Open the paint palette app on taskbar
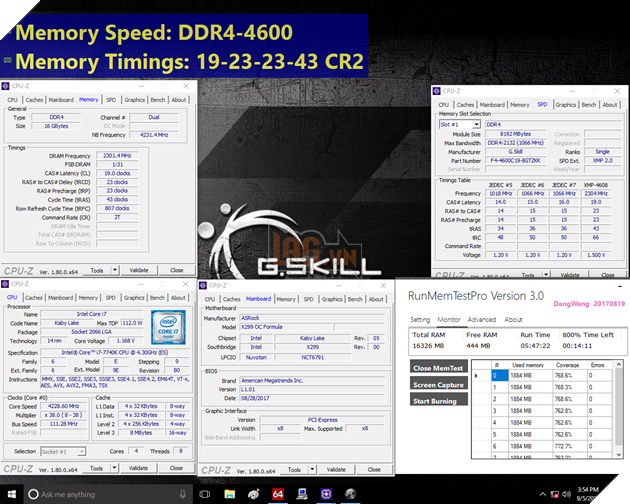Viewport: 630px width, 504px height. coord(254,494)
